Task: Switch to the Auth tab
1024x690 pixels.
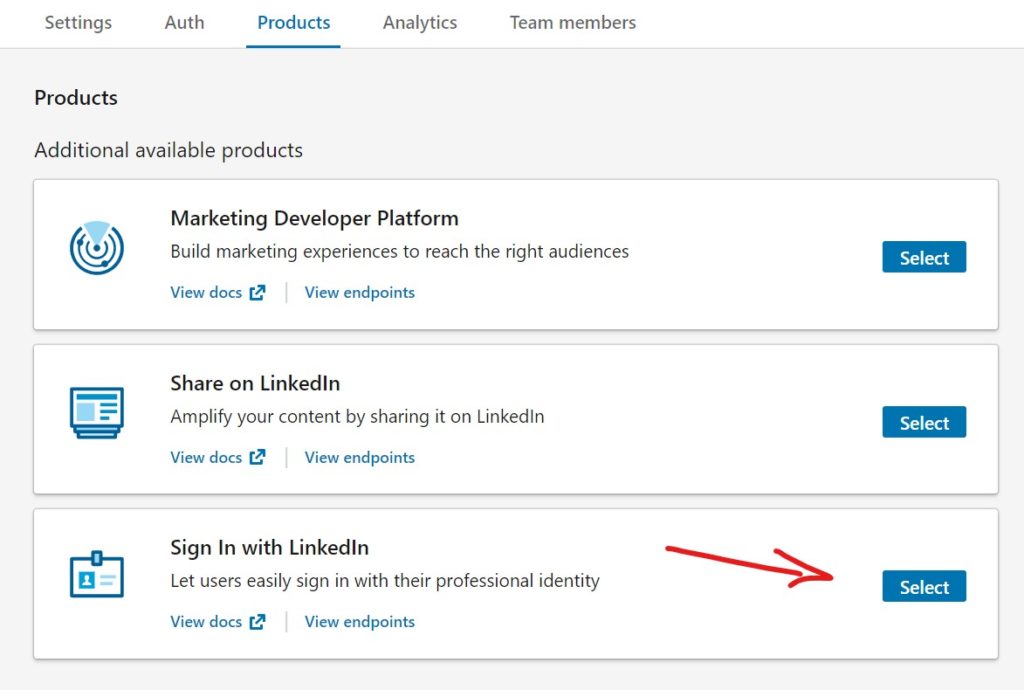Action: click(184, 23)
